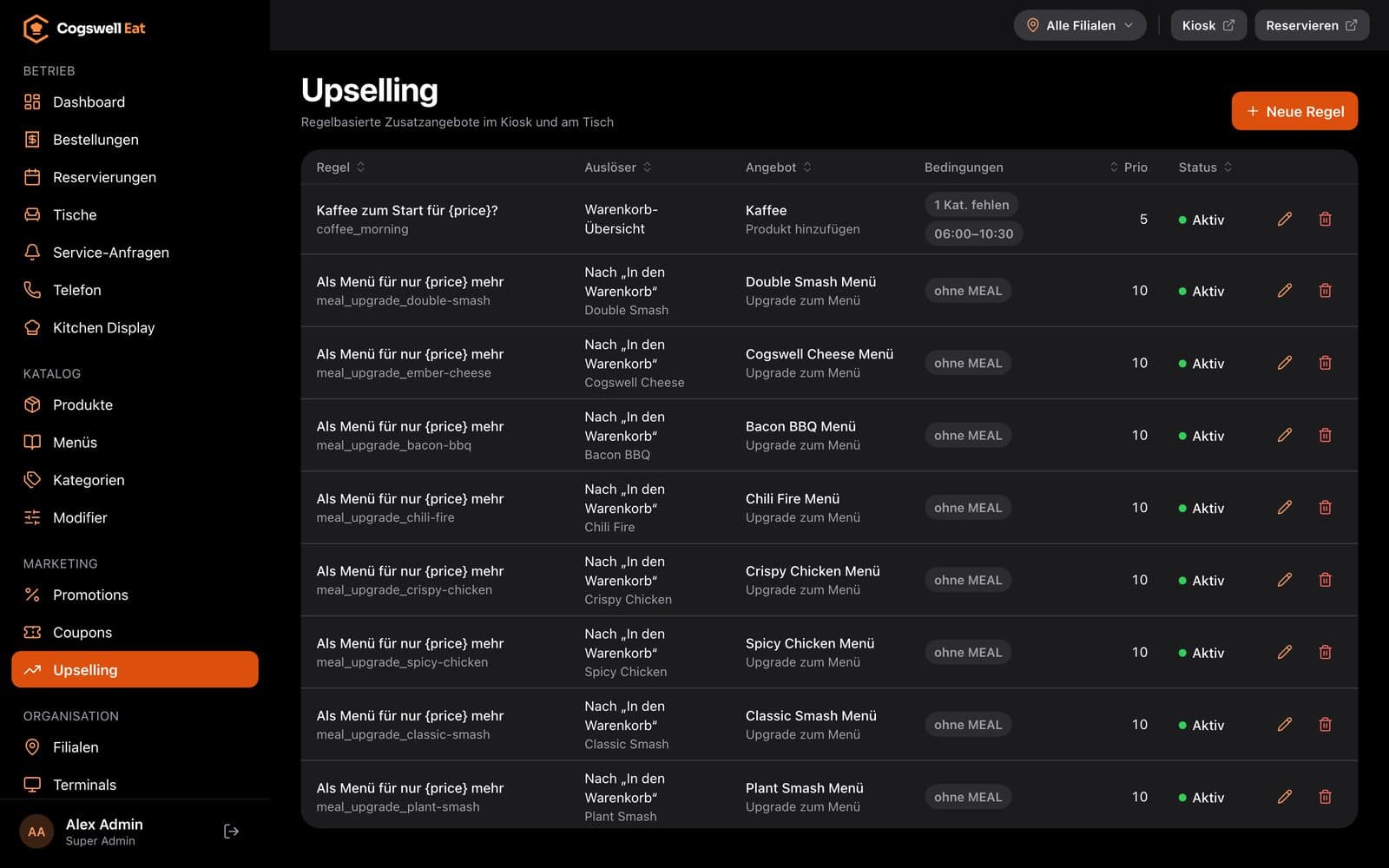The image size is (1389, 868).
Task: Click Aktiv status in coffee_morning row
Action: (x=1201, y=220)
